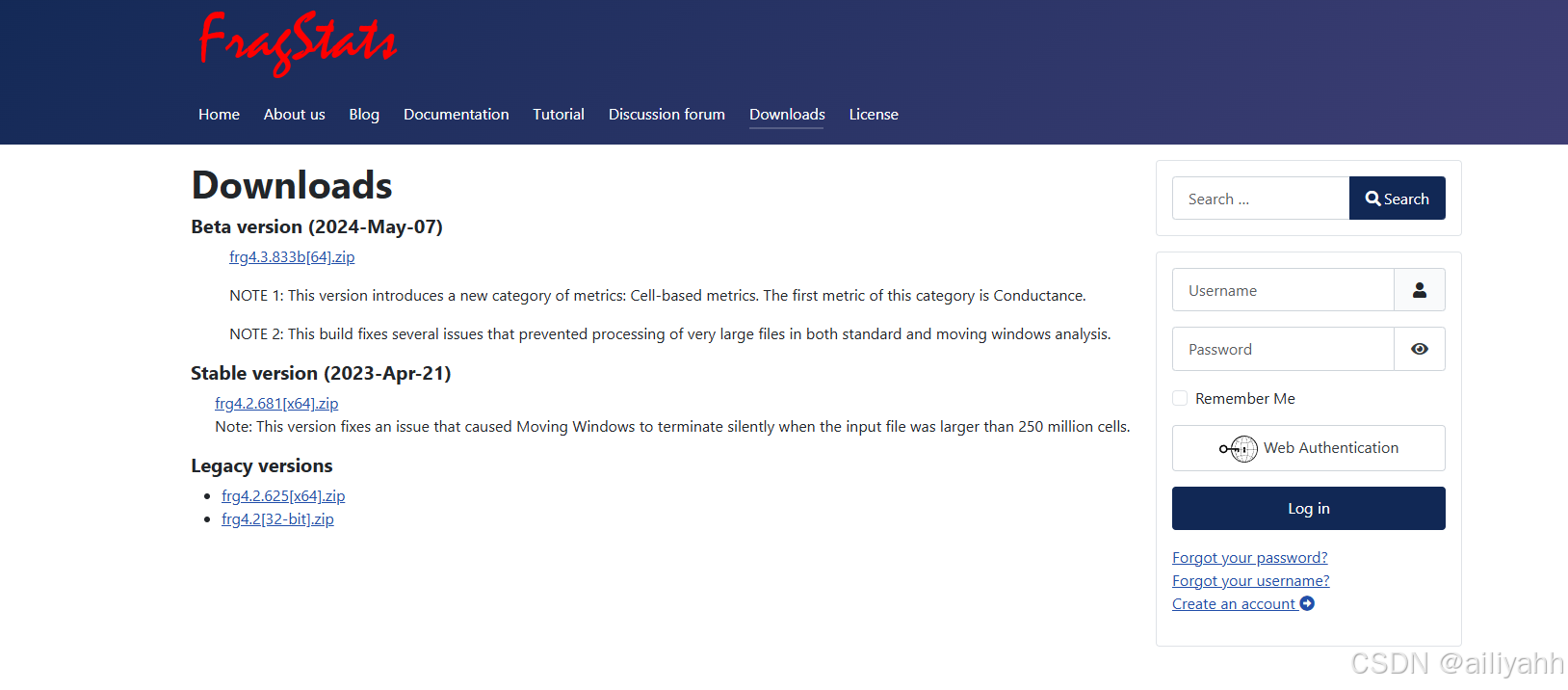The image size is (1568, 690).
Task: Click the Web Authentication button
Action: (x=1308, y=448)
